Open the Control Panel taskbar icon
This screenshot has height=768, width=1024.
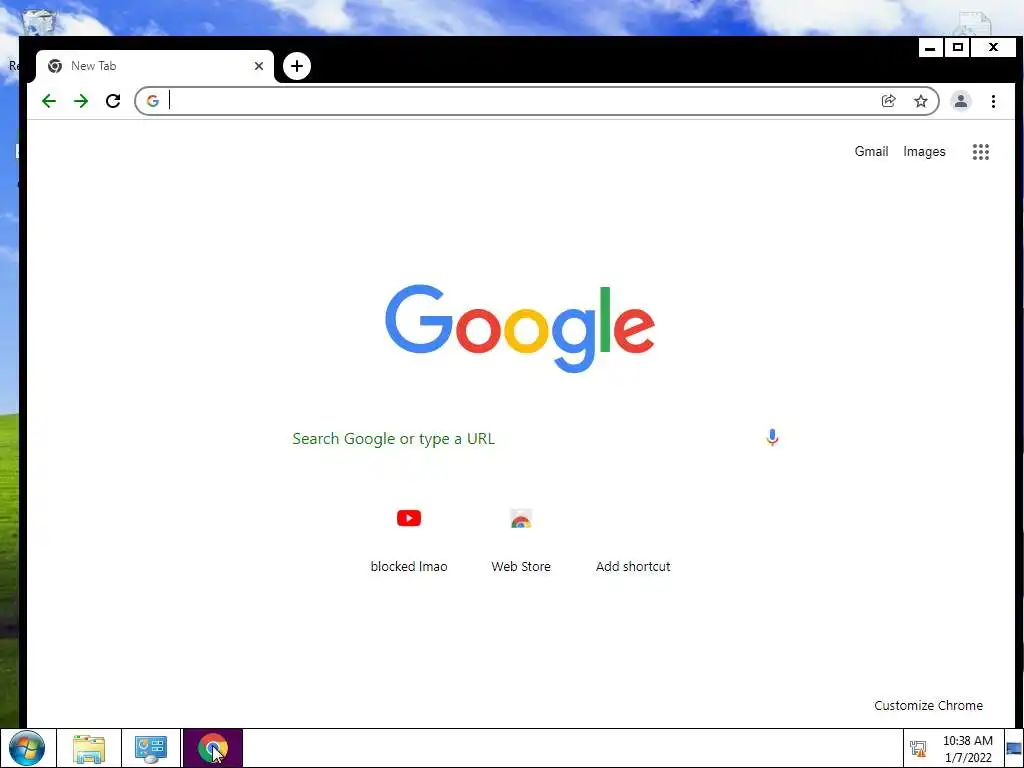[x=151, y=748]
